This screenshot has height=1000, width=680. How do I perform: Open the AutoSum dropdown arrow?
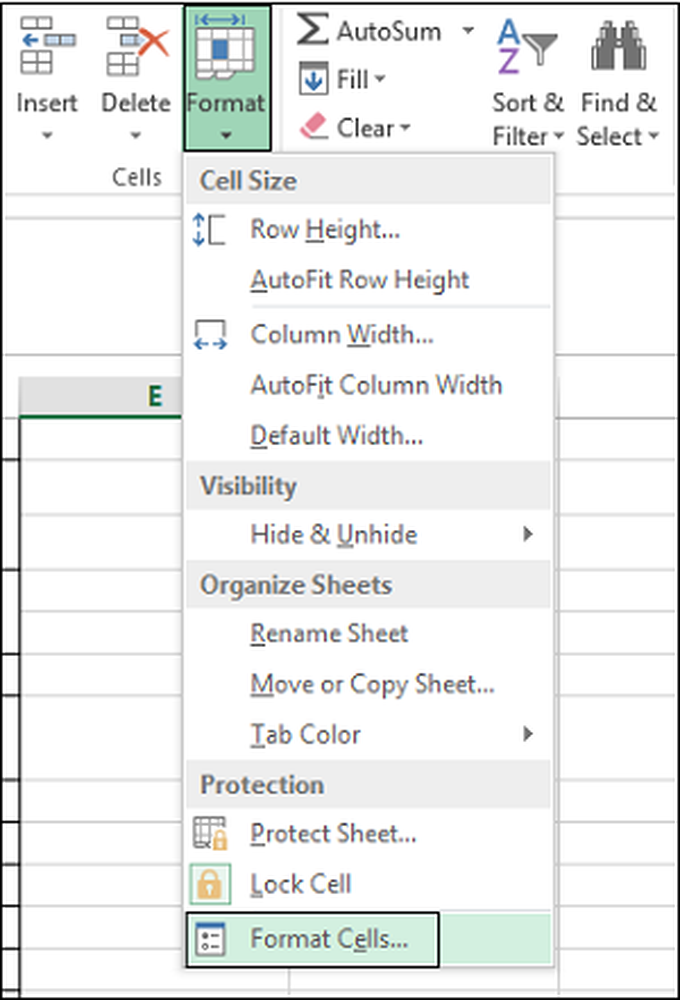click(468, 30)
